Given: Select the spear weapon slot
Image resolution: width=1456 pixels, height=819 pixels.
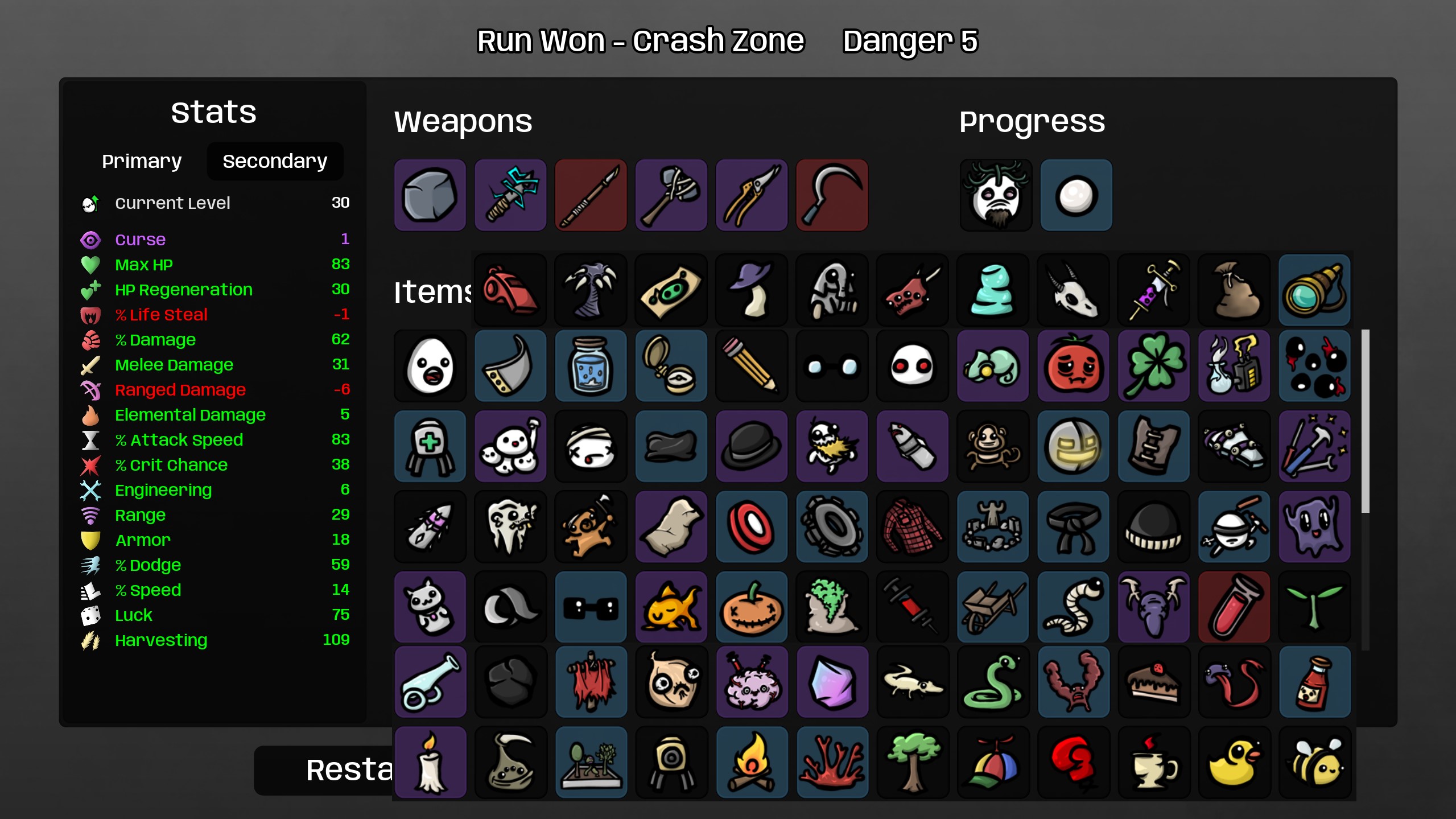Looking at the screenshot, I should (x=591, y=195).
